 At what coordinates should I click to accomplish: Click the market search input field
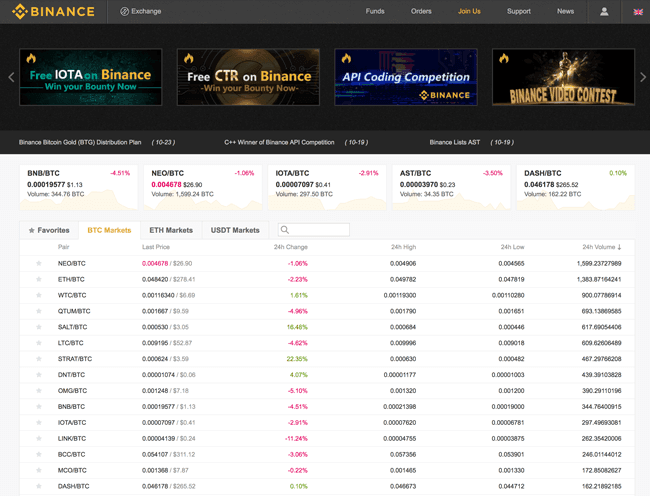(314, 230)
